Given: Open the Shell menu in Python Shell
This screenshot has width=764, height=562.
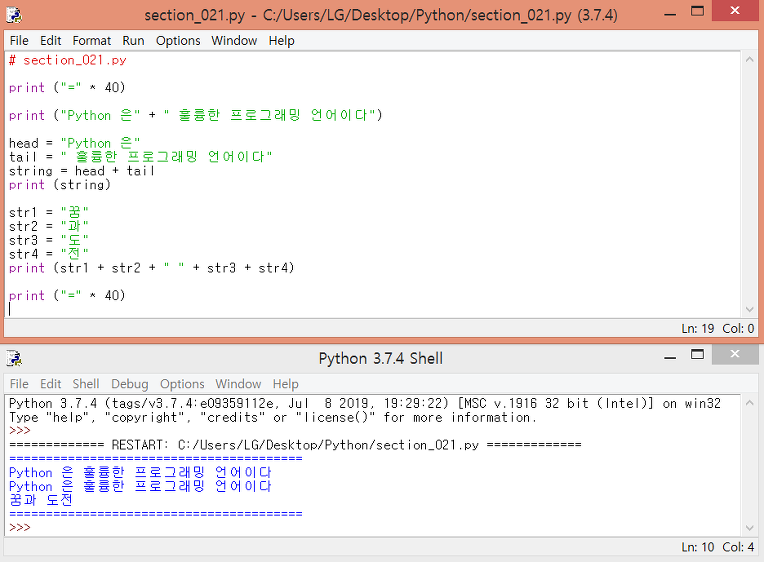Looking at the screenshot, I should [86, 384].
